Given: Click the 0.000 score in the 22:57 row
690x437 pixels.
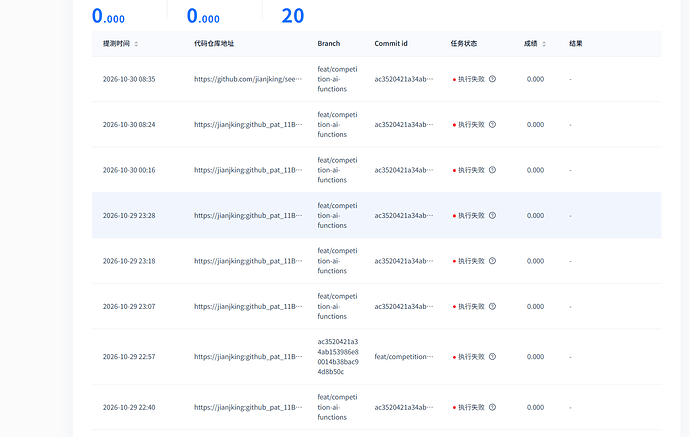Looking at the screenshot, I should point(535,356).
